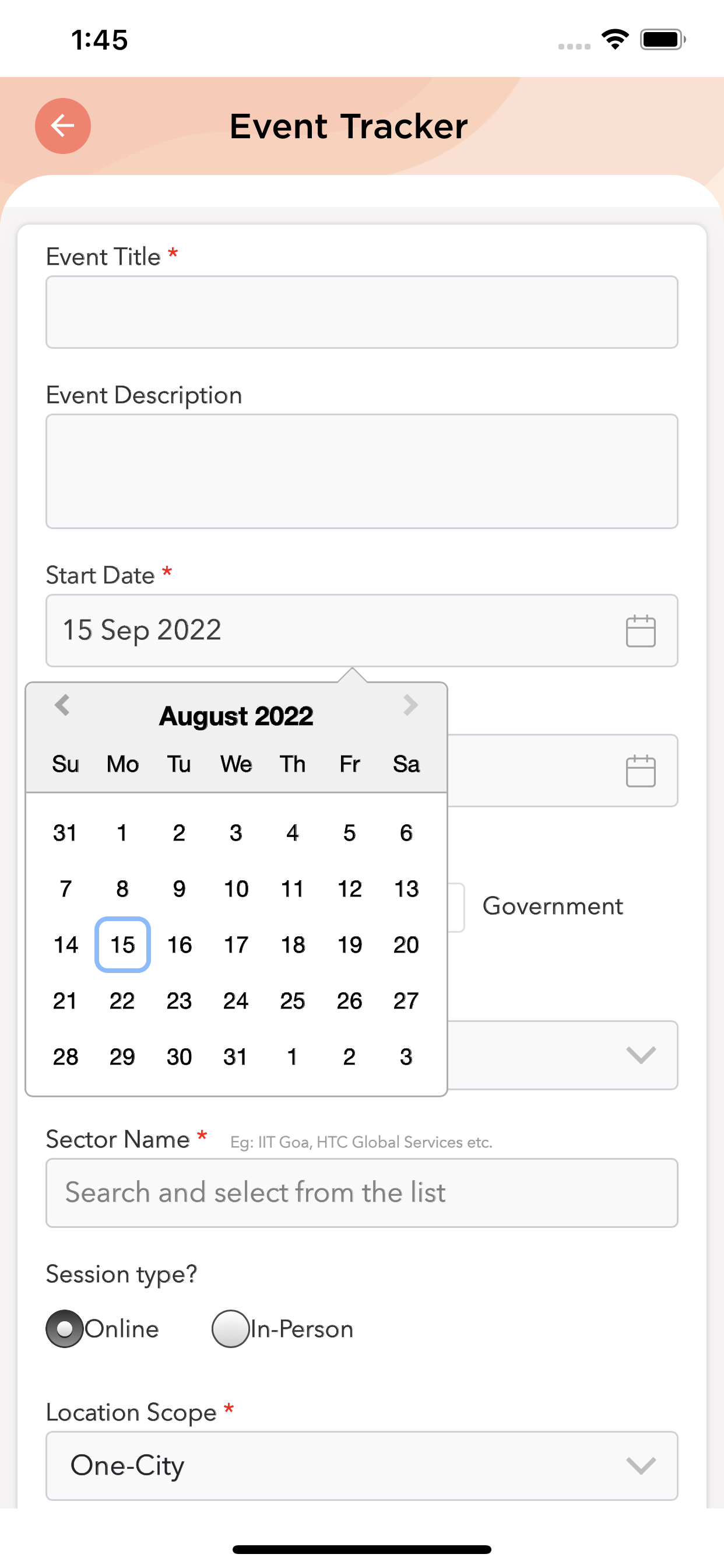Click the August 2022 calendar header
This screenshot has height=1568, width=724.
[x=236, y=716]
